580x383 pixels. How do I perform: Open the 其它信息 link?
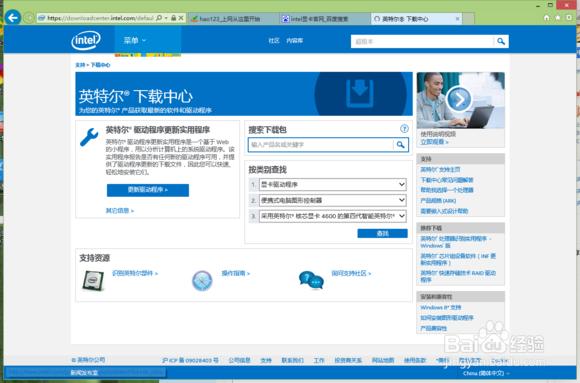coord(119,211)
